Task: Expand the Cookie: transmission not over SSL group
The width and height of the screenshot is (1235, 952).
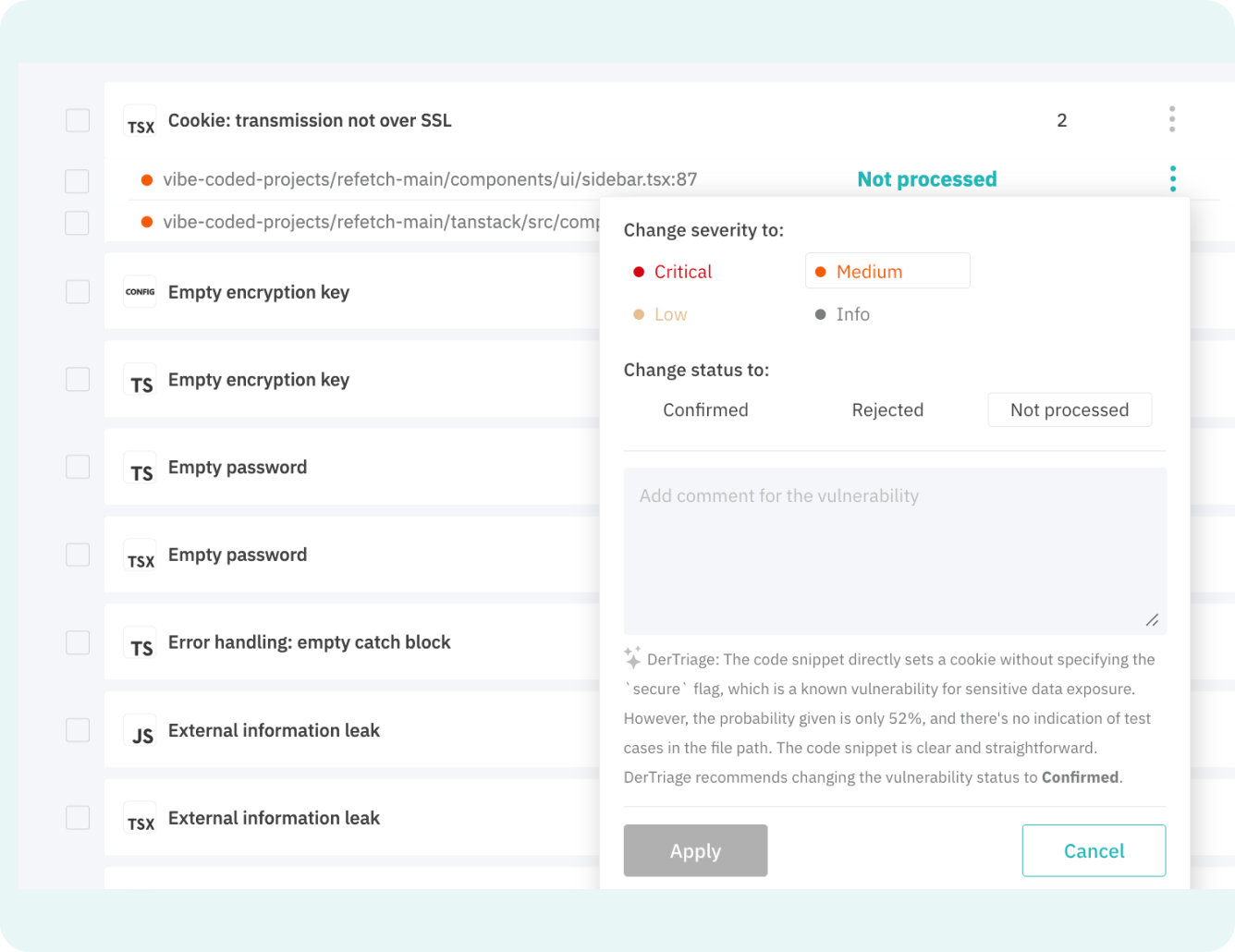Action: [310, 120]
